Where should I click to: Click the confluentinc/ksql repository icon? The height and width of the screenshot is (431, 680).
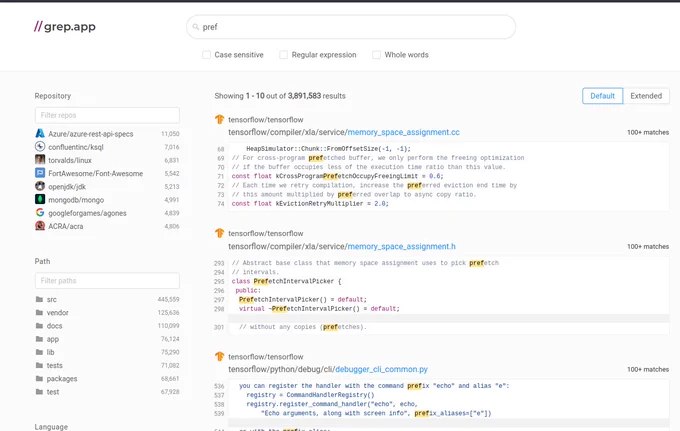[40, 147]
